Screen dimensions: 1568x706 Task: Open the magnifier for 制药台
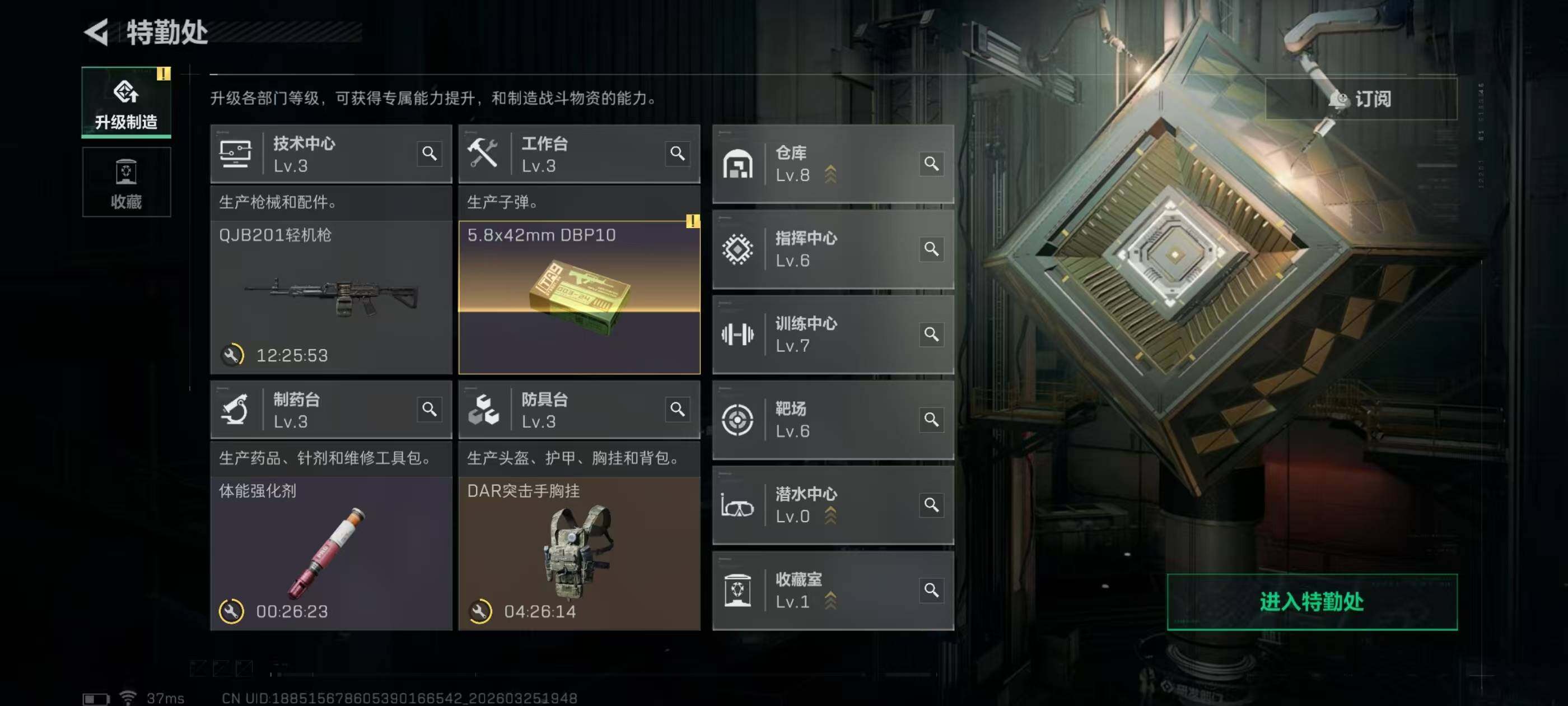tap(430, 410)
